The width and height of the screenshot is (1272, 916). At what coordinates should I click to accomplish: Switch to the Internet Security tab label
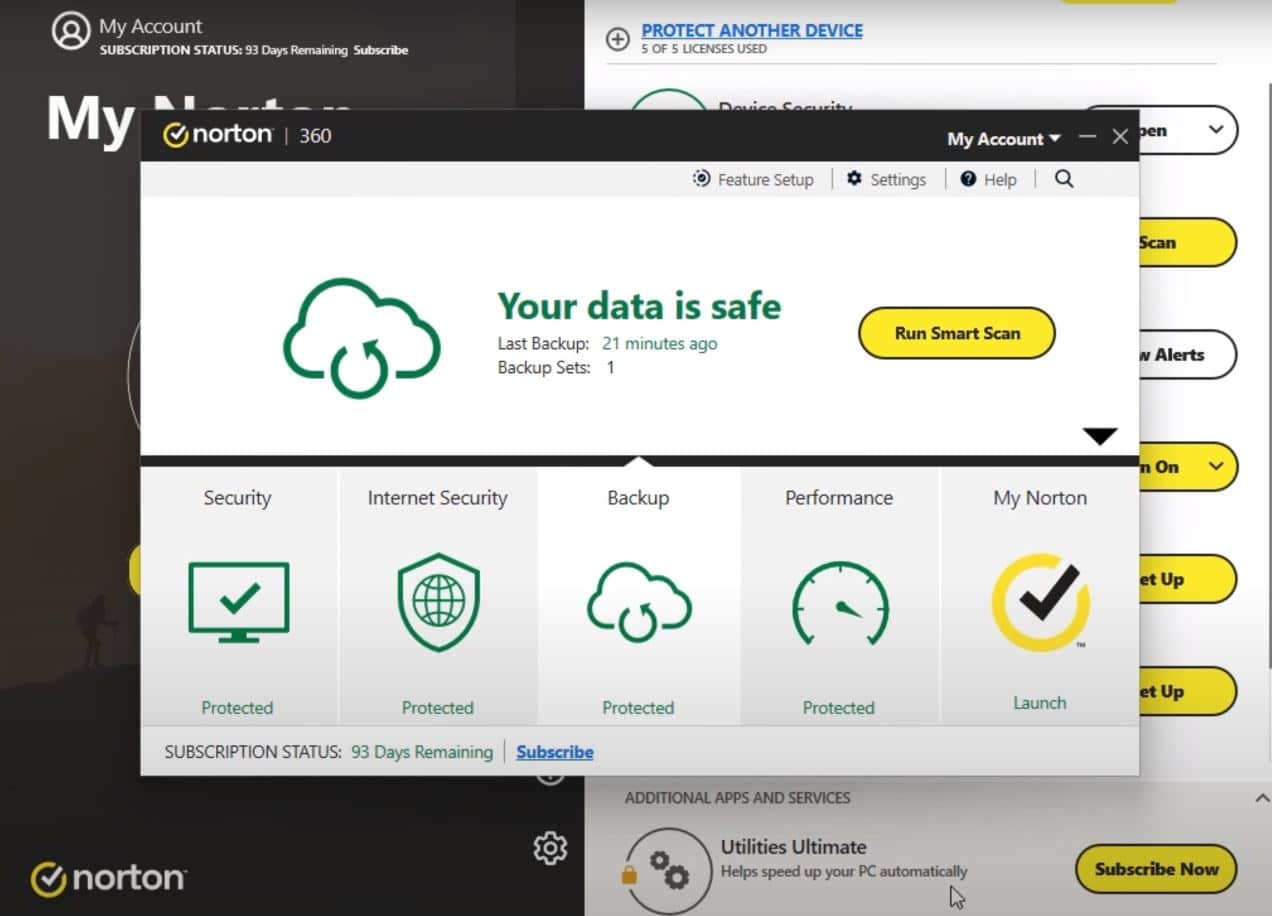(438, 498)
